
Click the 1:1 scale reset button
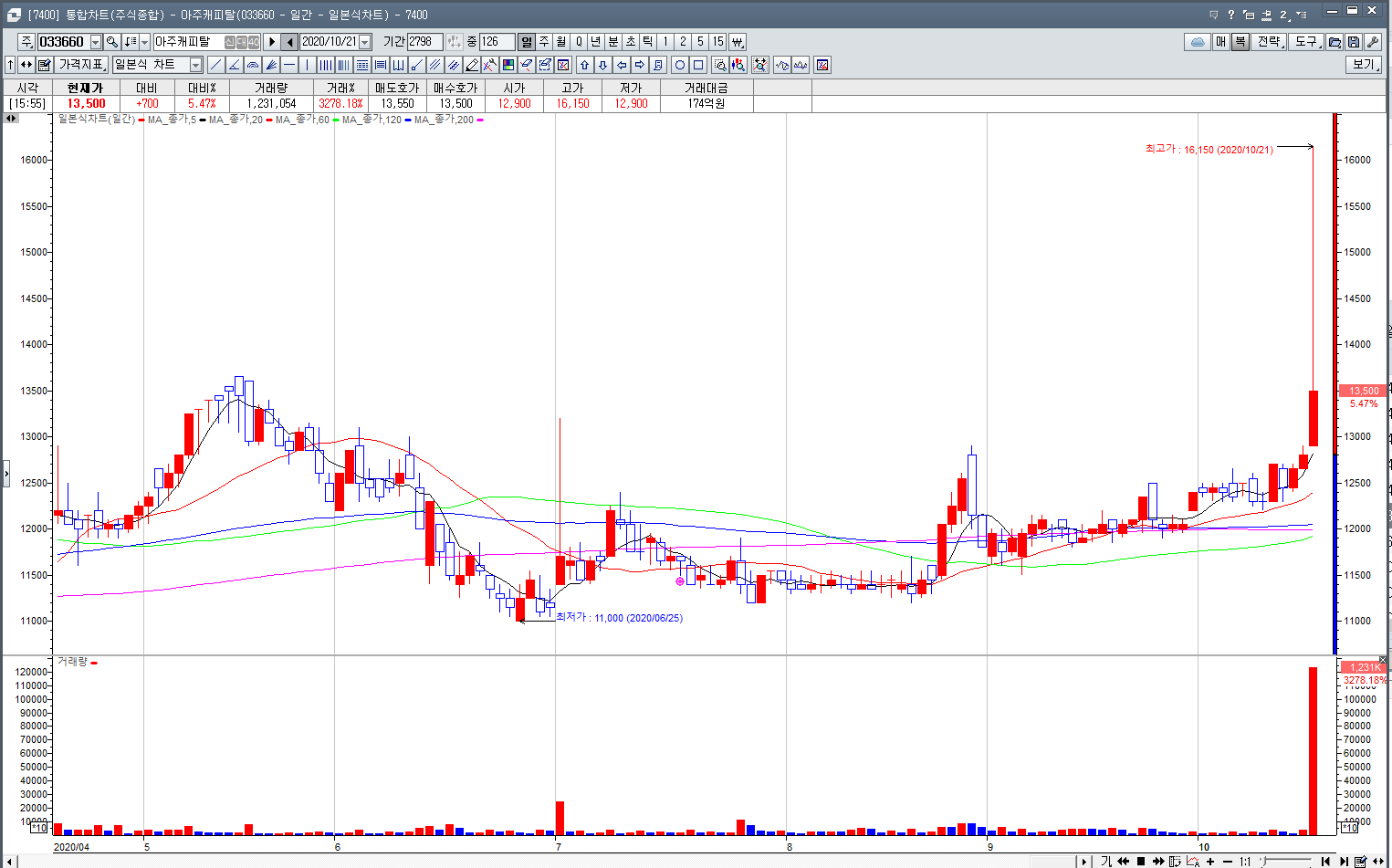click(x=1245, y=861)
